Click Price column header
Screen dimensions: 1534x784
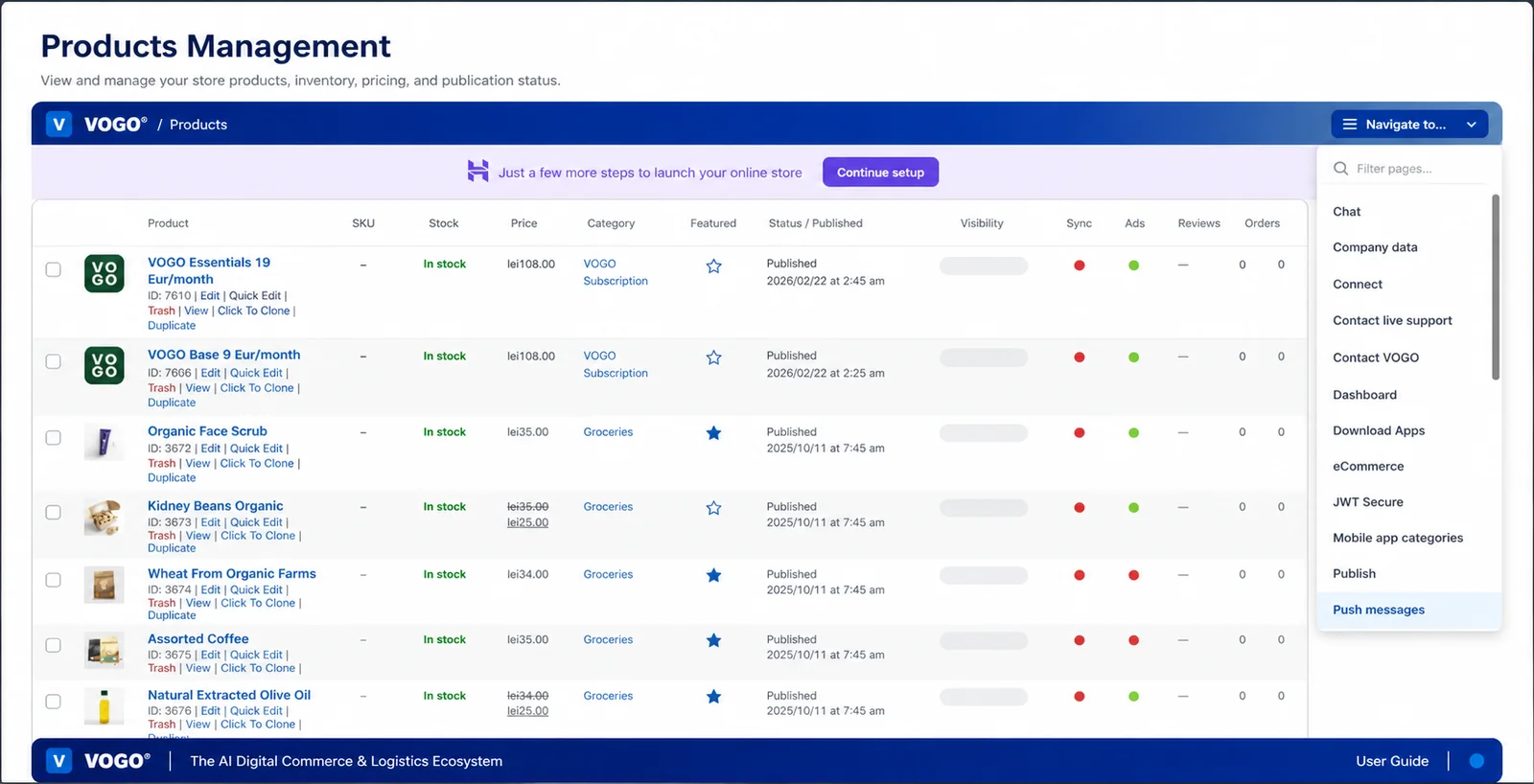tap(523, 223)
